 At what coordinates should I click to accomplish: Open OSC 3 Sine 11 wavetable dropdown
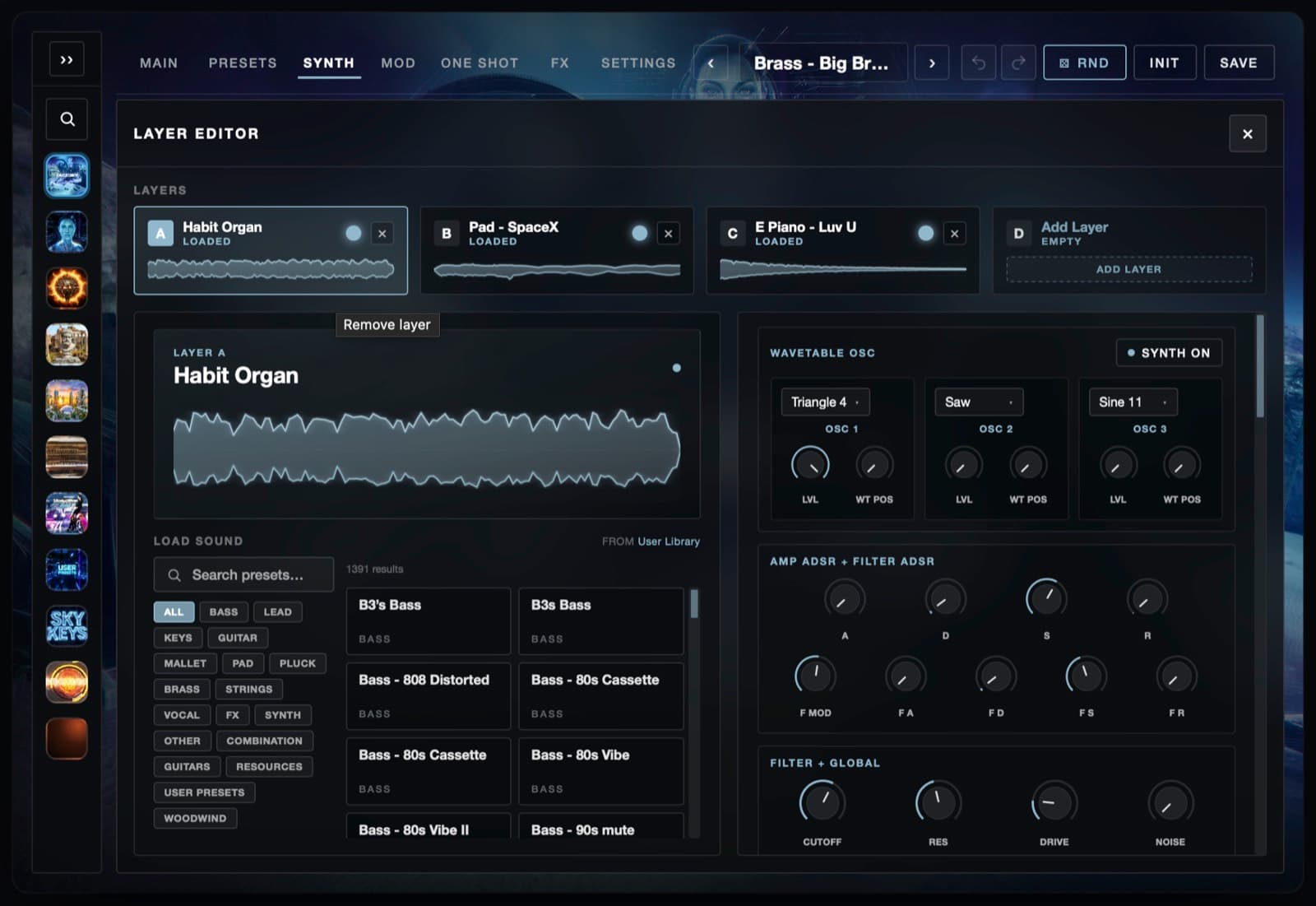[x=1133, y=402]
